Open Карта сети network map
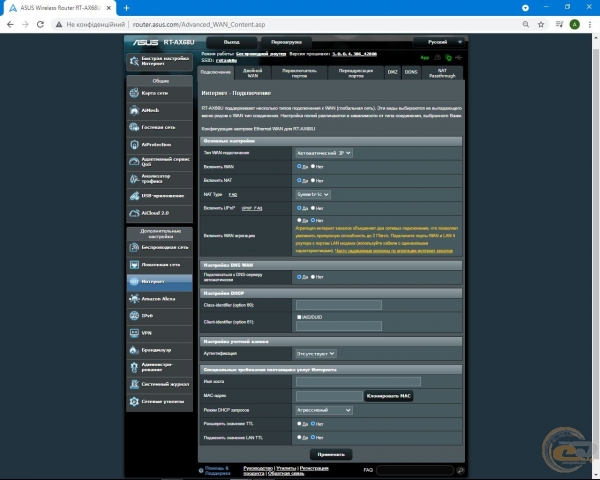The height and width of the screenshot is (480, 600). [x=160, y=93]
